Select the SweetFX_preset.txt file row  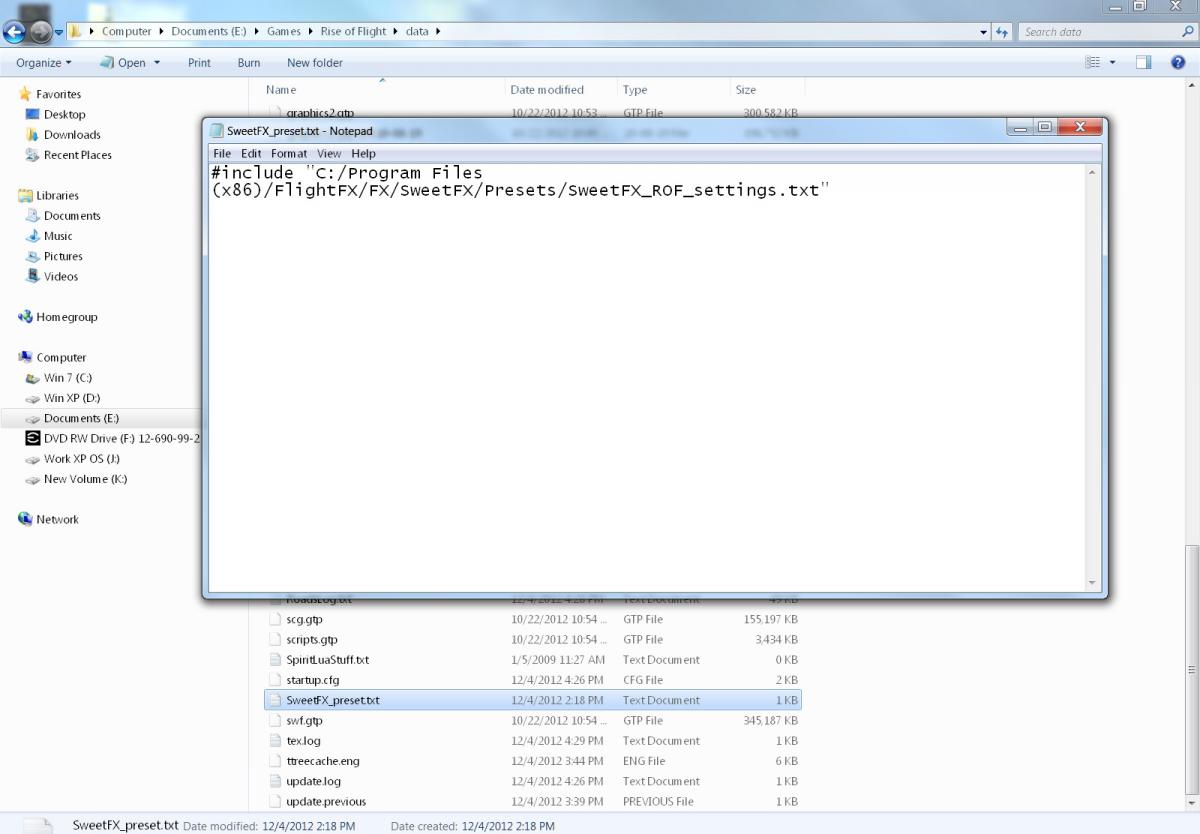click(533, 700)
